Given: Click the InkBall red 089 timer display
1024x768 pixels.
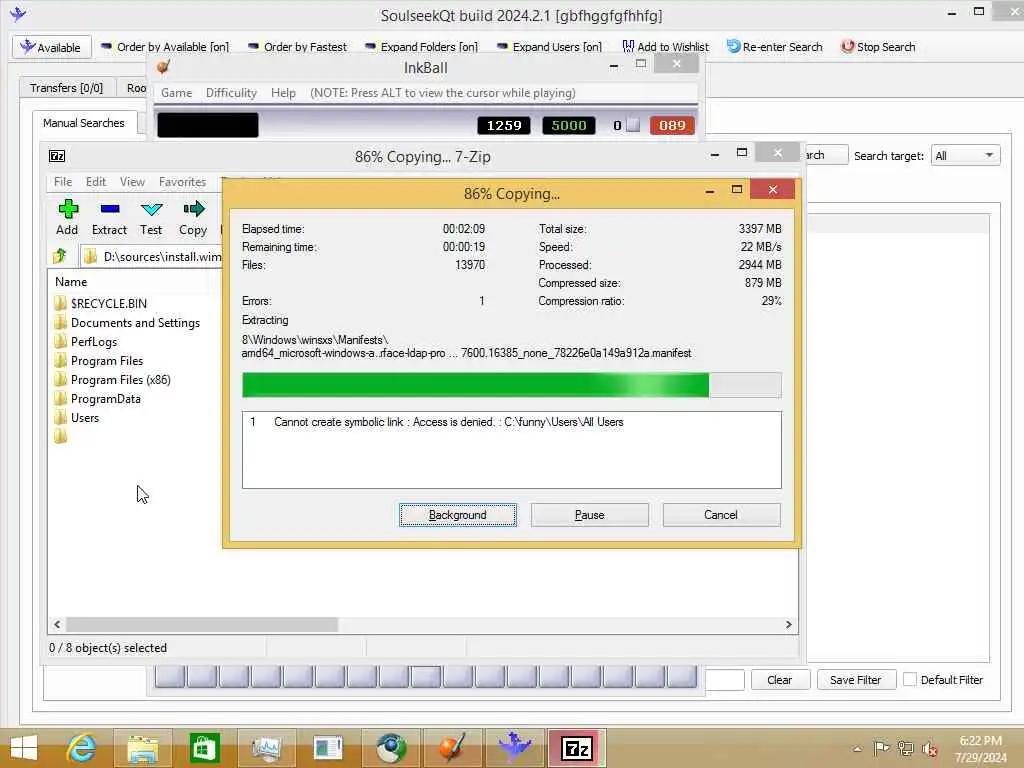Looking at the screenshot, I should (672, 125).
